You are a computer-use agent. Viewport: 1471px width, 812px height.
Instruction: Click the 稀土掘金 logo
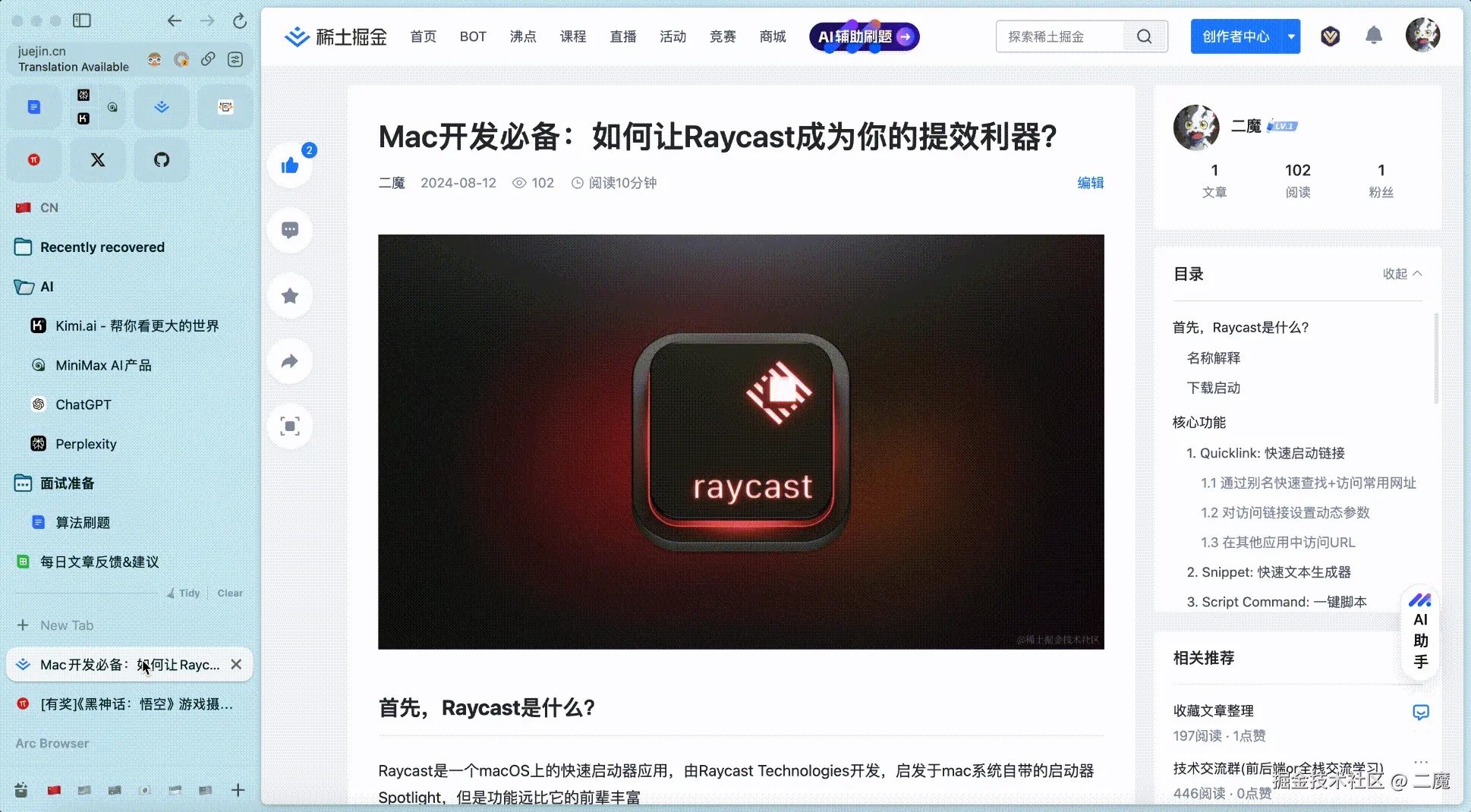335,36
